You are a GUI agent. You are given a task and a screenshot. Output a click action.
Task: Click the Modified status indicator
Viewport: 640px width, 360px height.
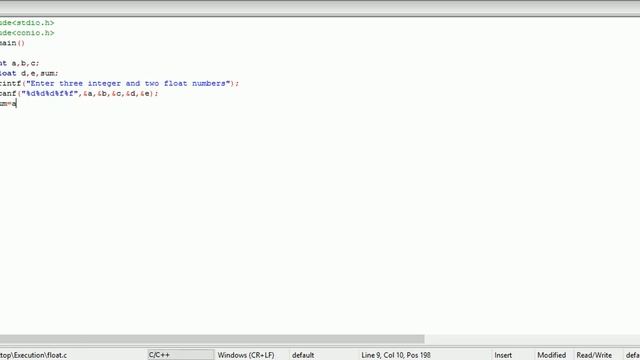coord(551,355)
